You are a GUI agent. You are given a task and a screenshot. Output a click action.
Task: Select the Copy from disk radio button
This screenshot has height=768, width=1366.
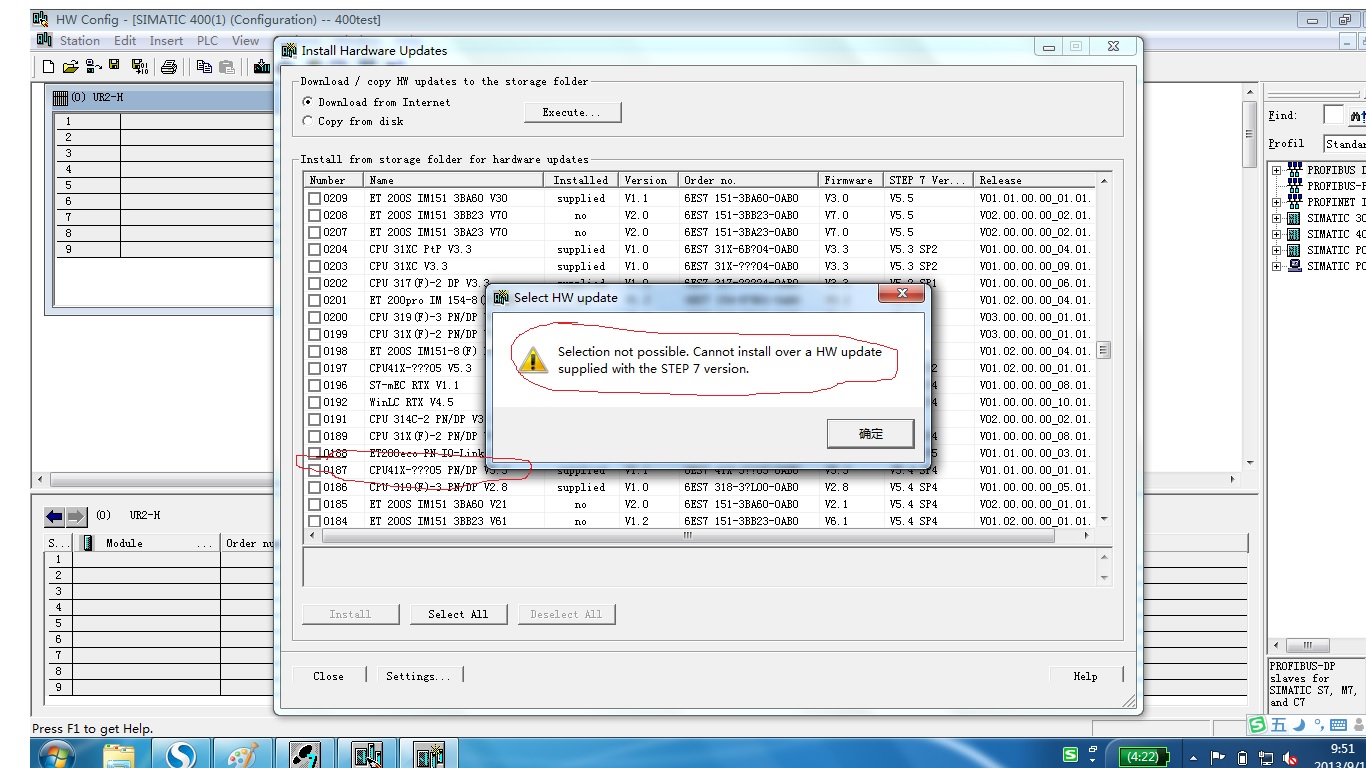point(308,121)
